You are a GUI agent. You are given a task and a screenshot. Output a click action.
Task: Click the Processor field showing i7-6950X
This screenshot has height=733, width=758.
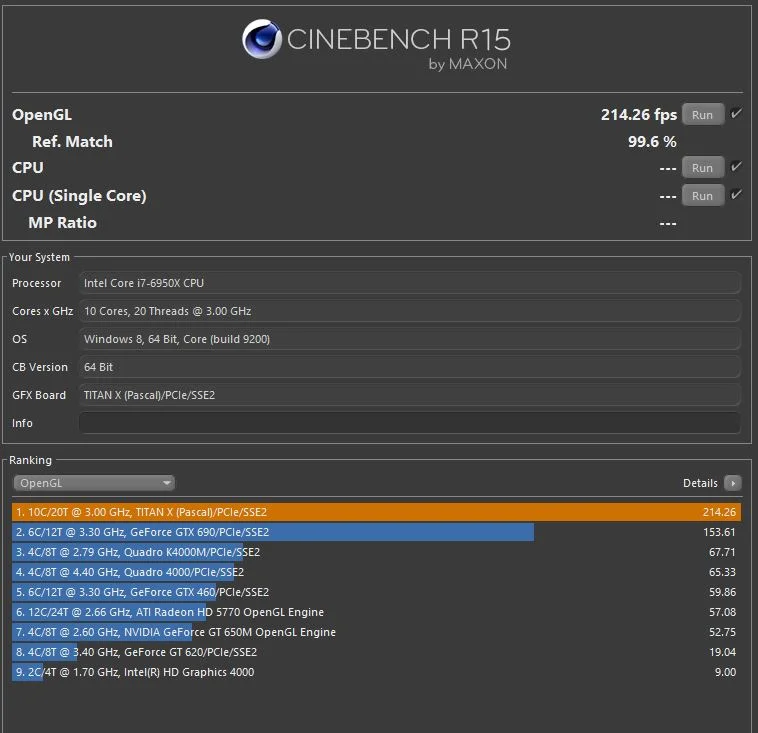click(x=409, y=283)
